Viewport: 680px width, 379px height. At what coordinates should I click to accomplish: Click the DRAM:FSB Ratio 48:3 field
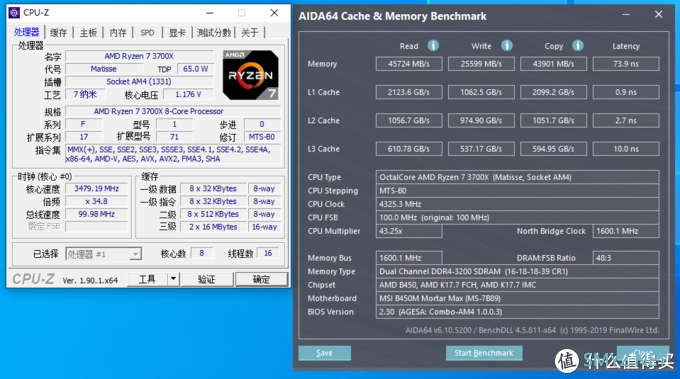626,258
